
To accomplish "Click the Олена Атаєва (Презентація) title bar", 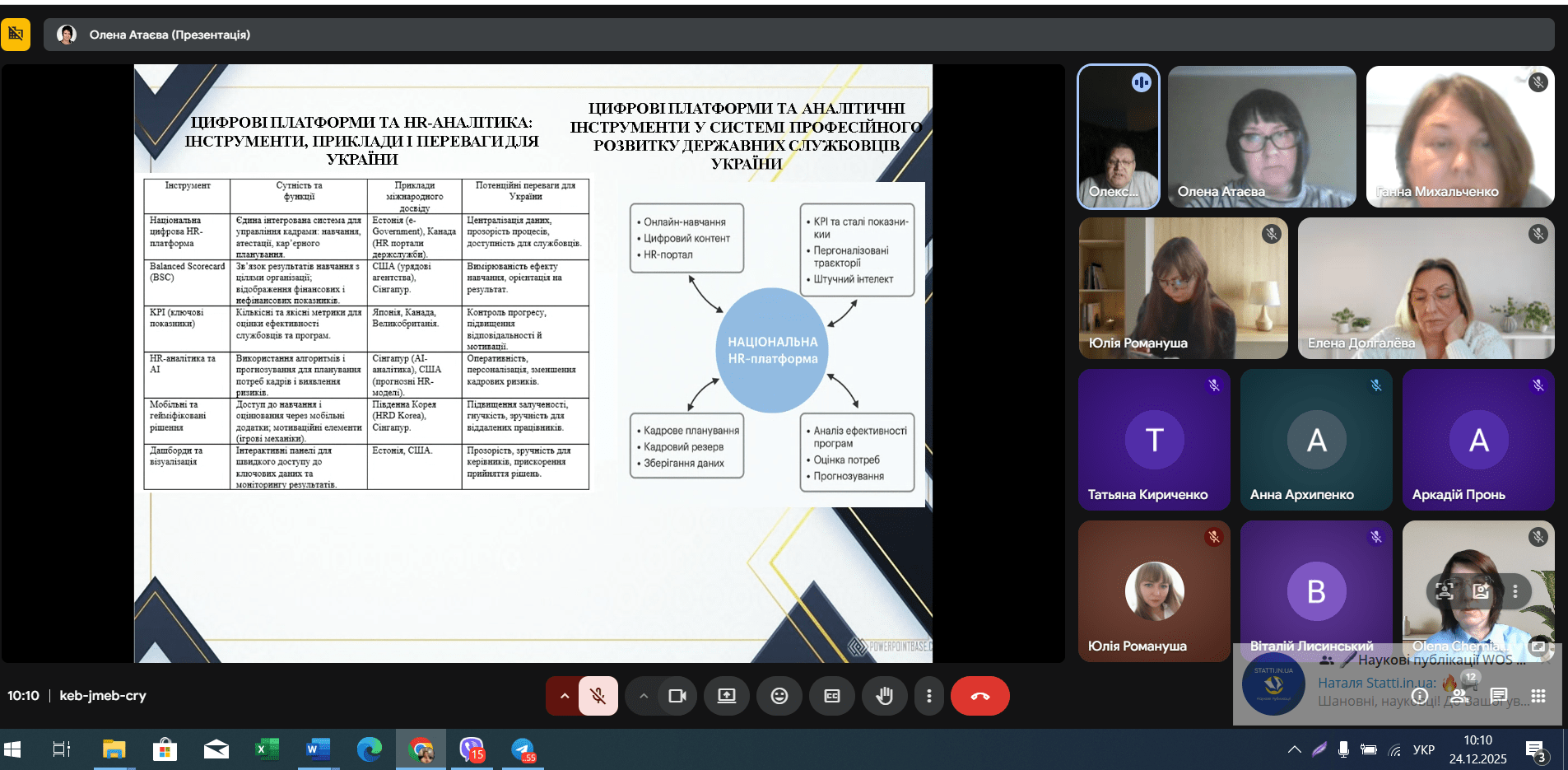I will (170, 35).
